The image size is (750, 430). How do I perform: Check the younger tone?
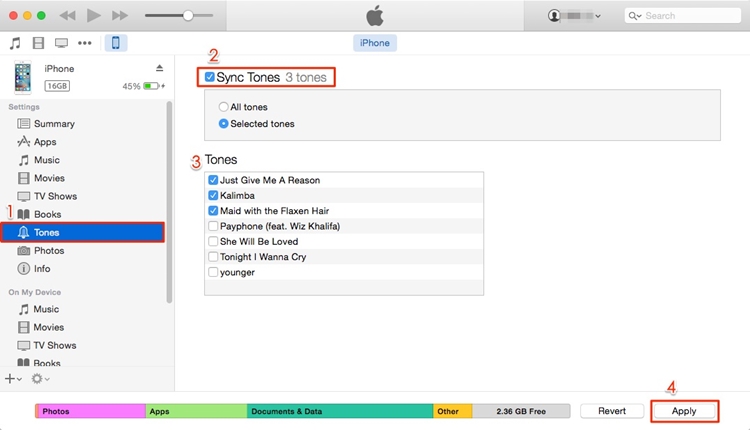tap(213, 272)
